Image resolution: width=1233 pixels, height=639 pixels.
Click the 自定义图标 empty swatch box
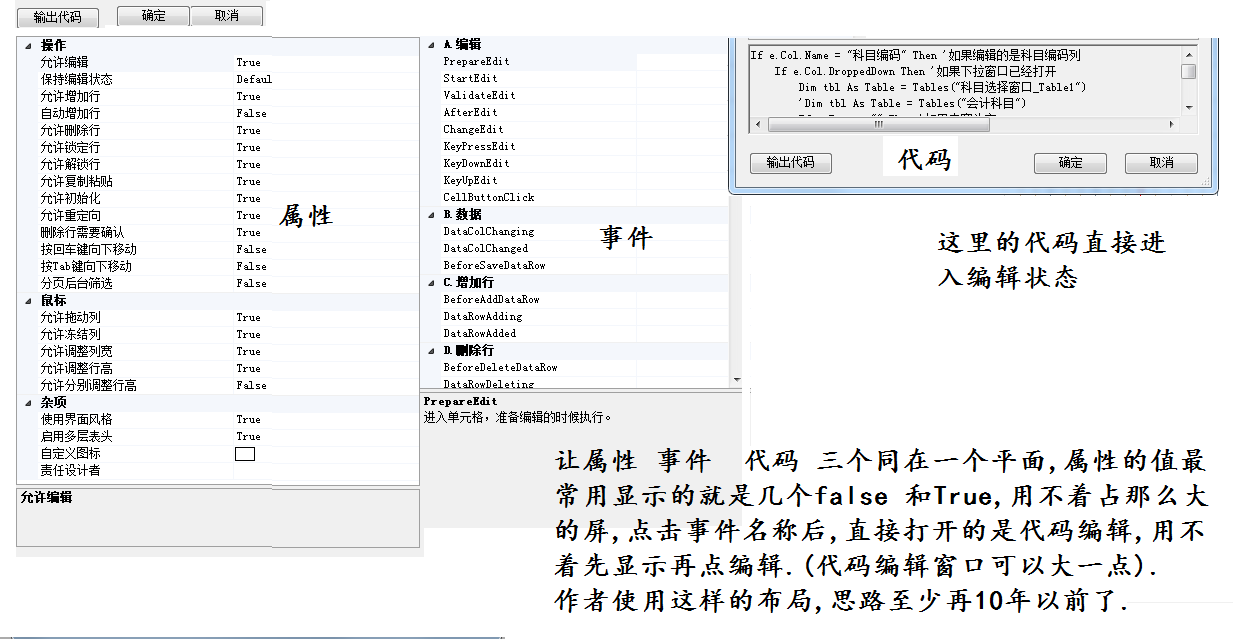tap(244, 454)
